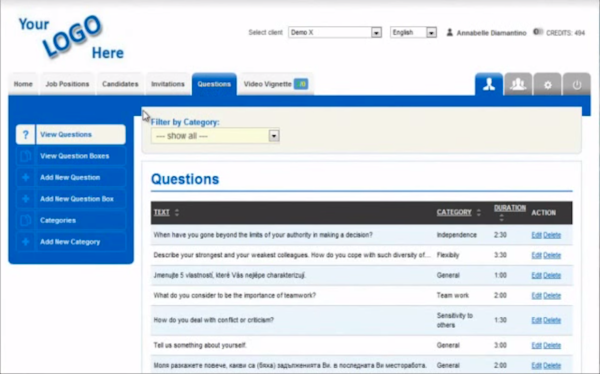Switch to the Candidates tab
Screen dimensions: 600x374
(120, 84)
